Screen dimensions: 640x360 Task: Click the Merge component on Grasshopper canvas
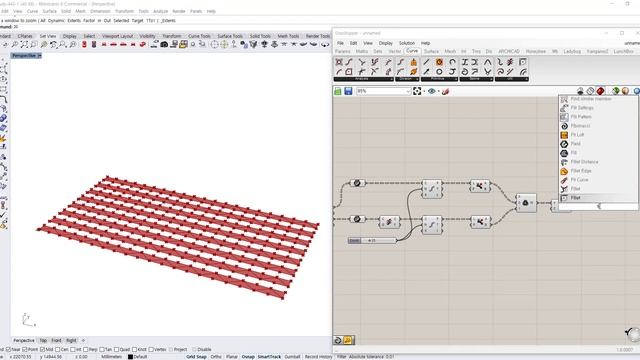click(x=526, y=203)
